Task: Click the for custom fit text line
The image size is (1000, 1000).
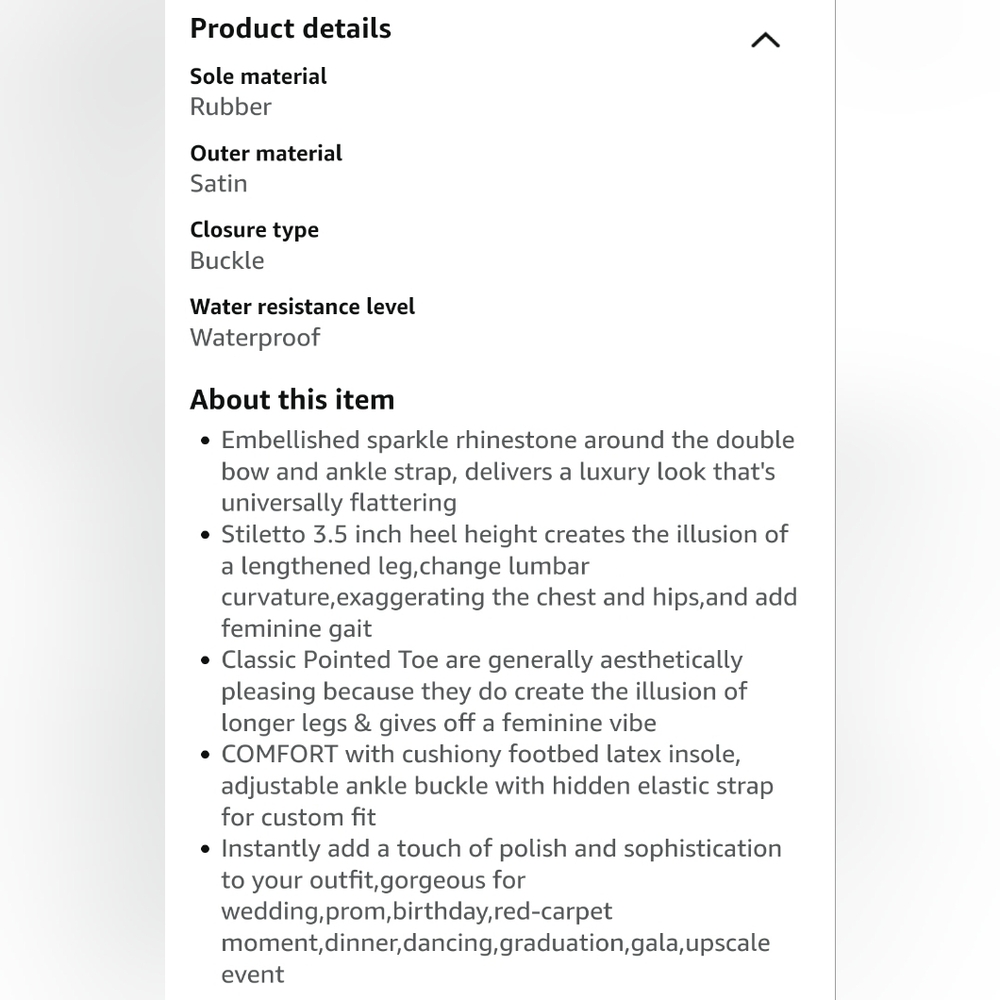Action: [x=298, y=818]
